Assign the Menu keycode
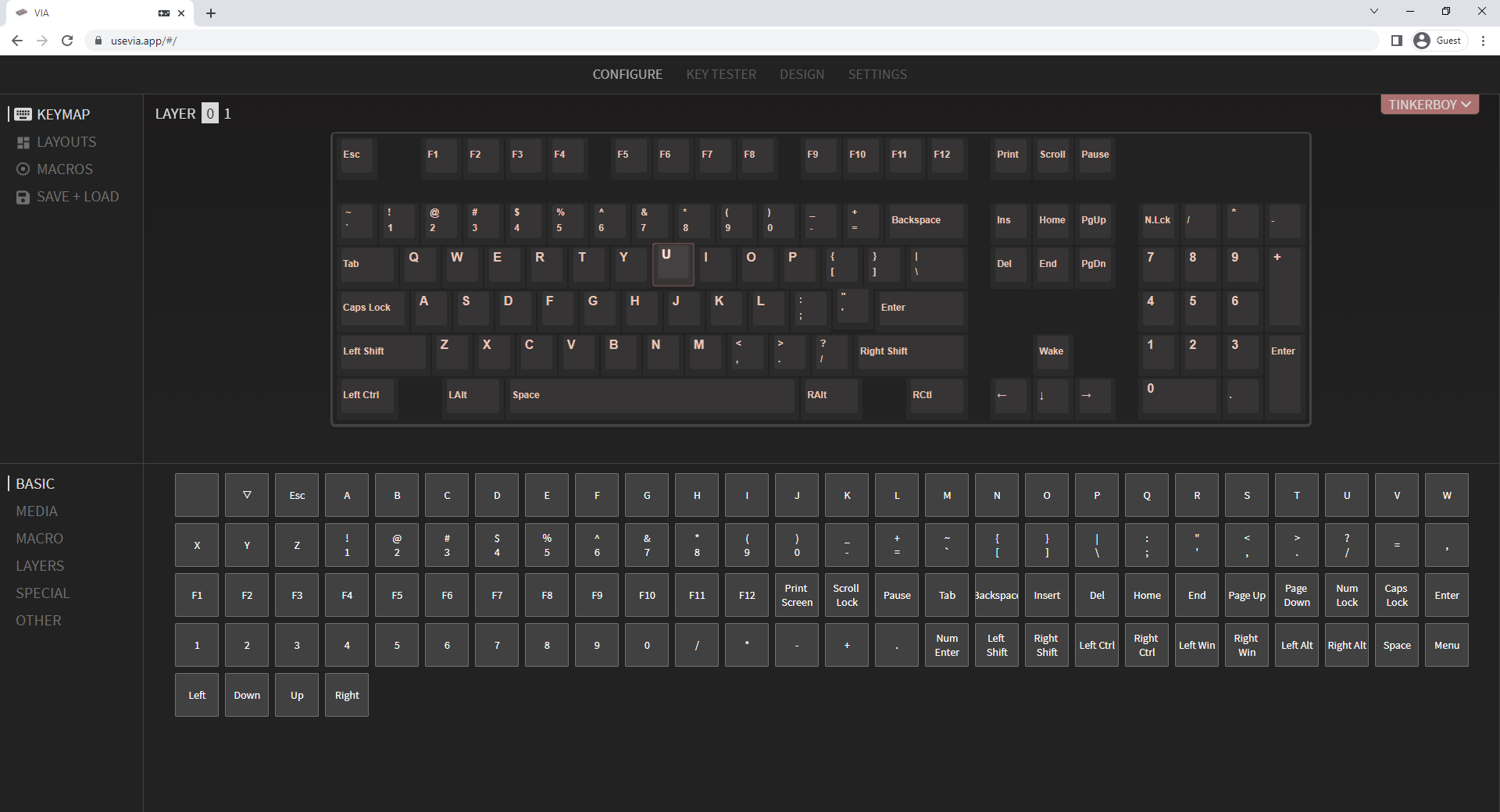Screen dimensions: 1500x812 [1447, 645]
